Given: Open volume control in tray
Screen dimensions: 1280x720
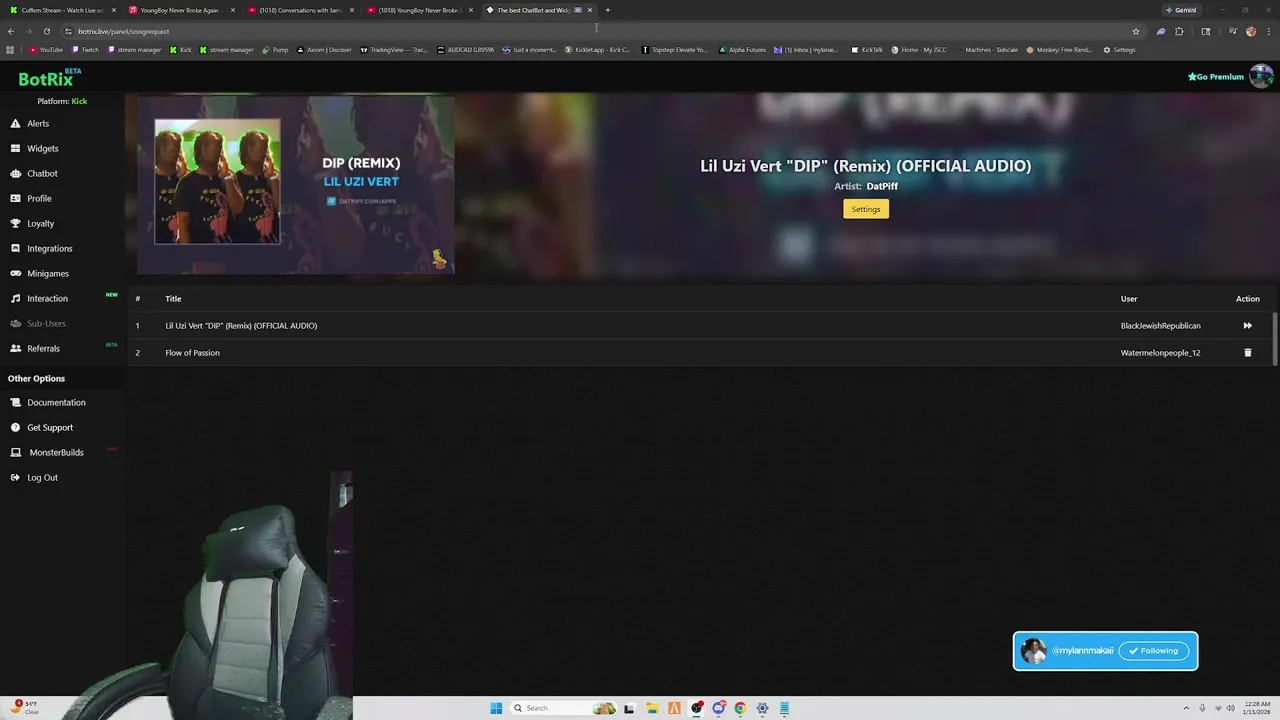Looking at the screenshot, I should (1230, 708).
